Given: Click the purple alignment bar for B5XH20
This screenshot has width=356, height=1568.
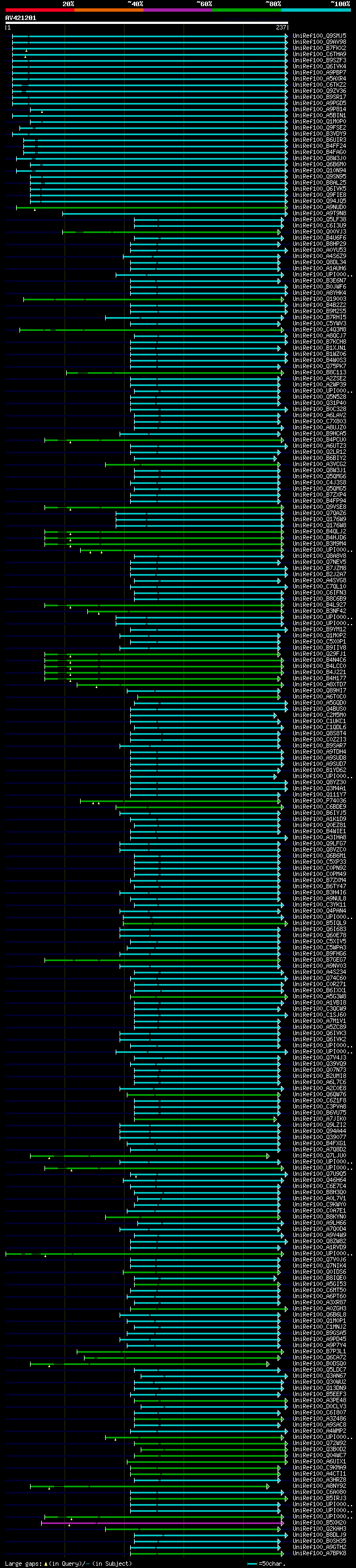Looking at the screenshot, I should click(x=162, y=1523).
